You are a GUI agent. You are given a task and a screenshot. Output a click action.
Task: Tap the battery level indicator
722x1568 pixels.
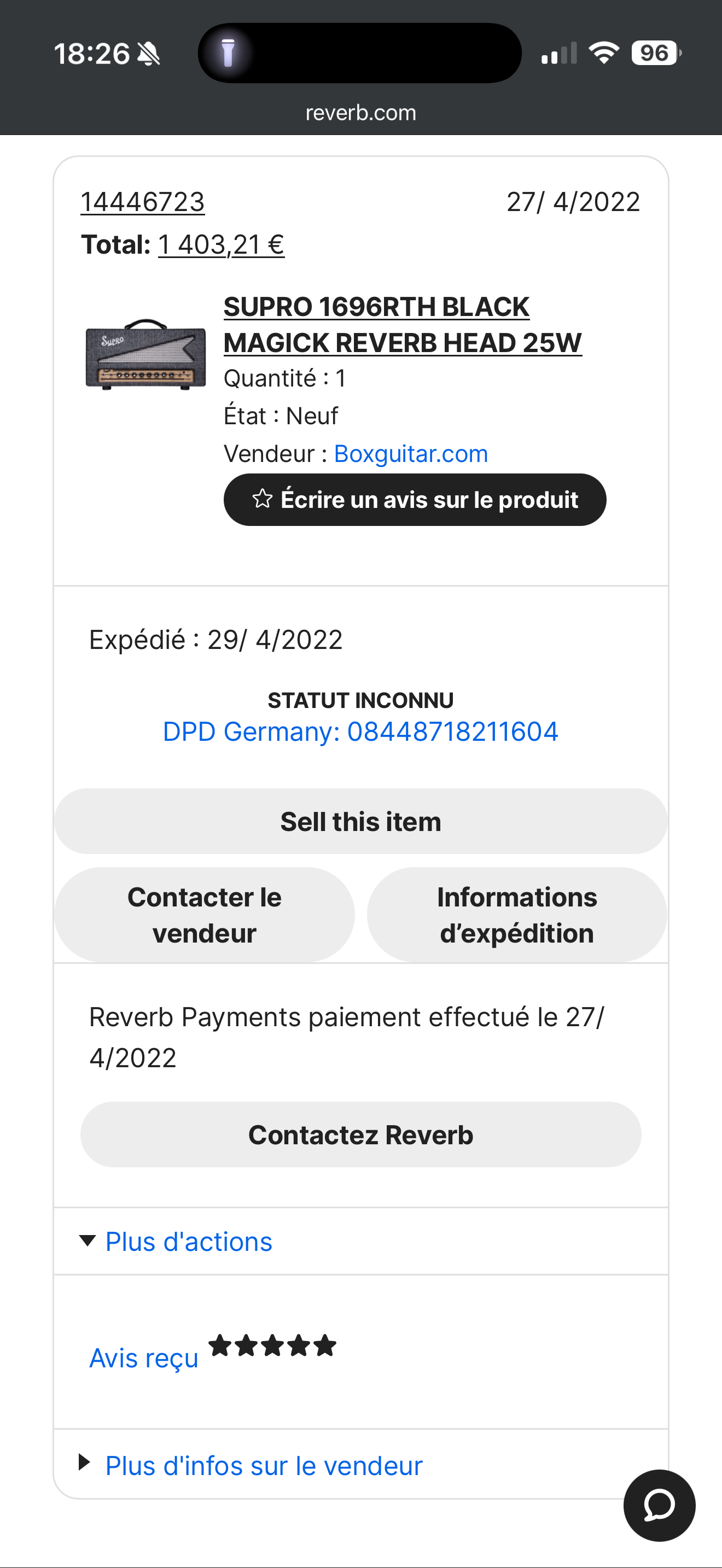click(x=656, y=53)
